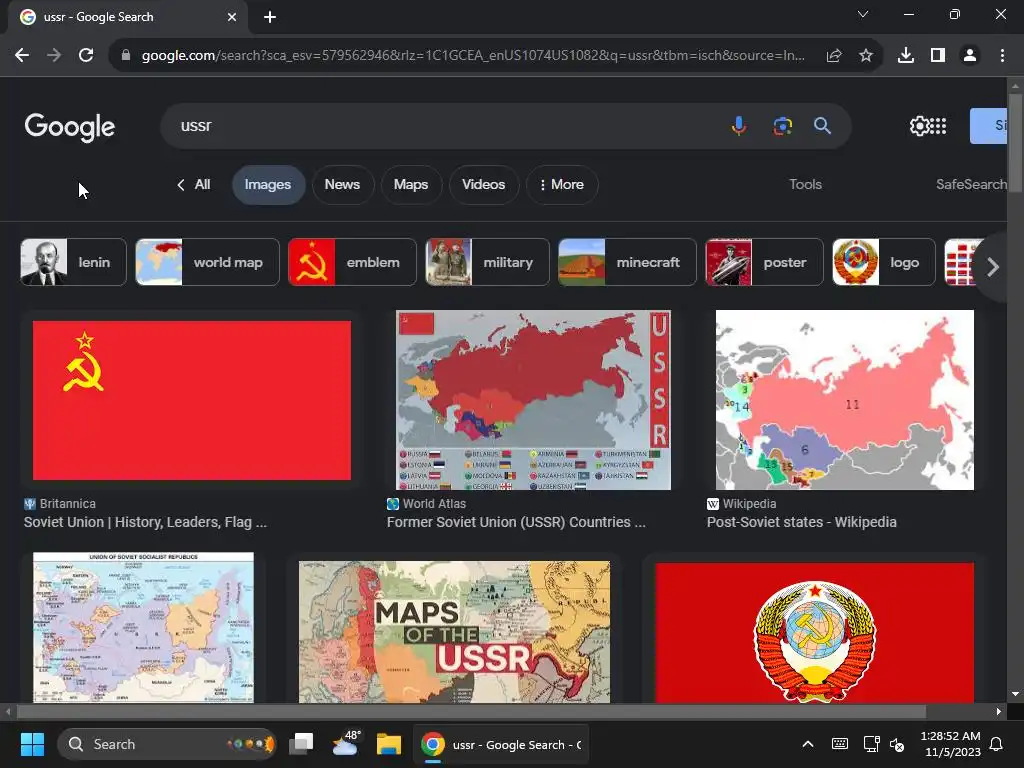This screenshot has height=768, width=1024.
Task: Filter images by poster chip
Action: pos(764,263)
